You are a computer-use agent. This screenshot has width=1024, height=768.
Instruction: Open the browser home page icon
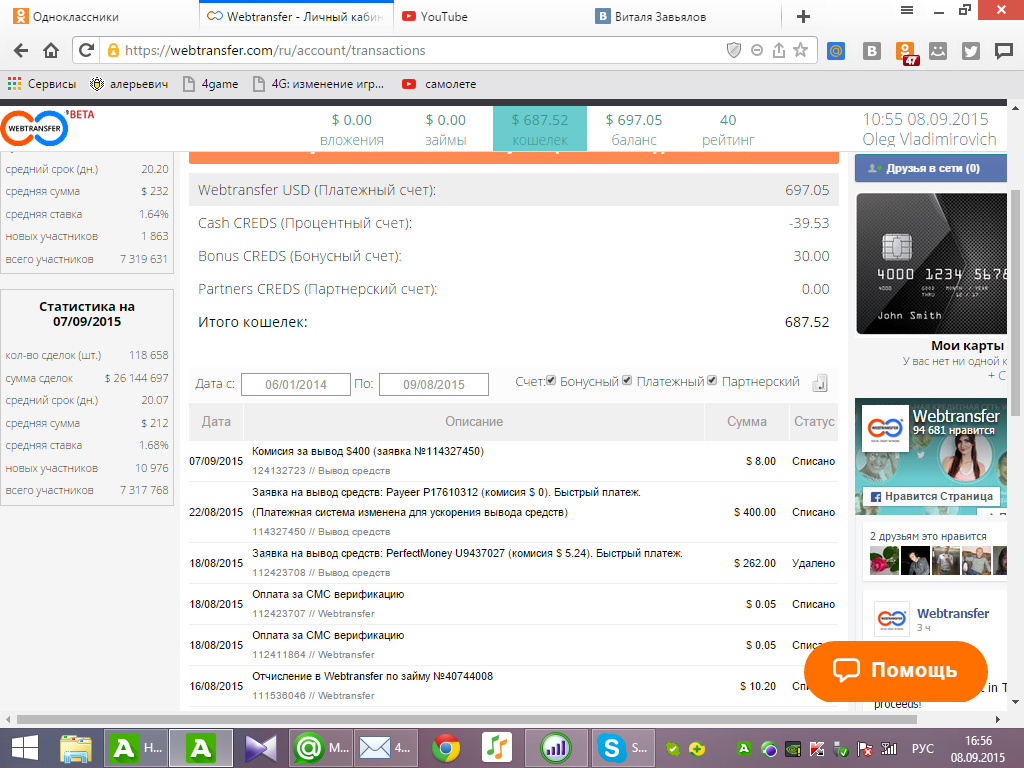coord(51,50)
